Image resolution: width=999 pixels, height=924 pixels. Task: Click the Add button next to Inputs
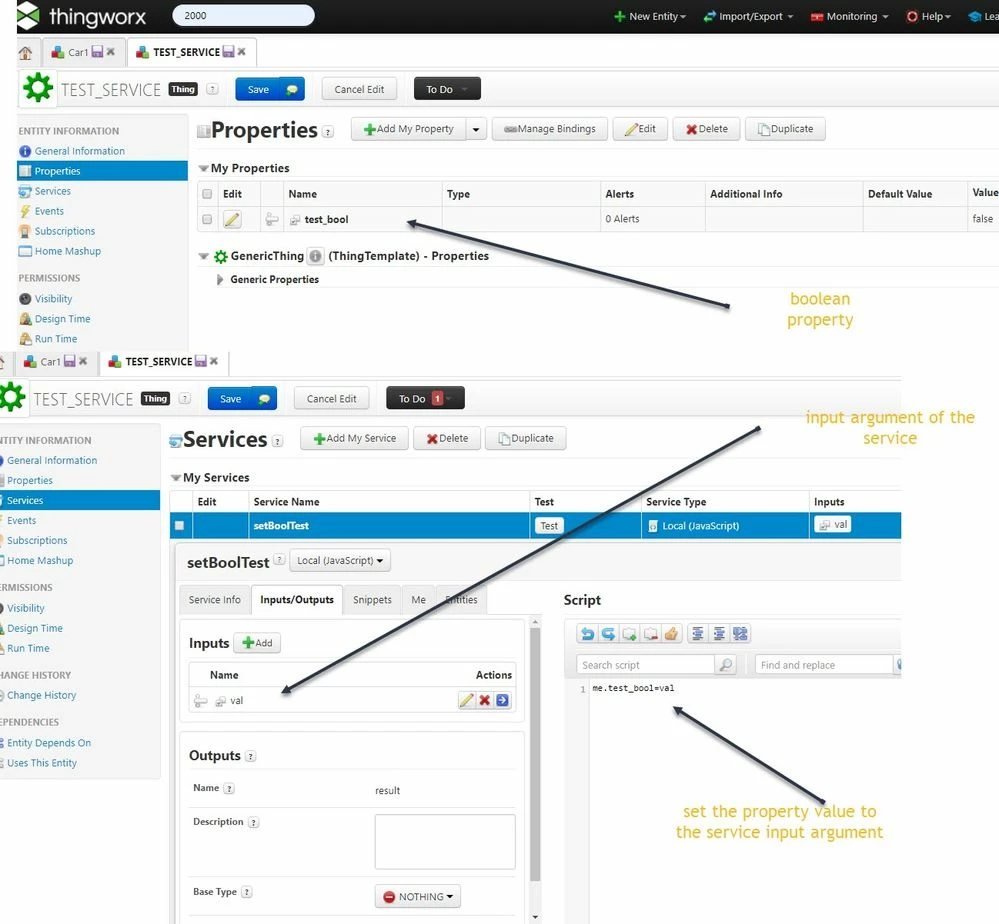pyautogui.click(x=257, y=643)
